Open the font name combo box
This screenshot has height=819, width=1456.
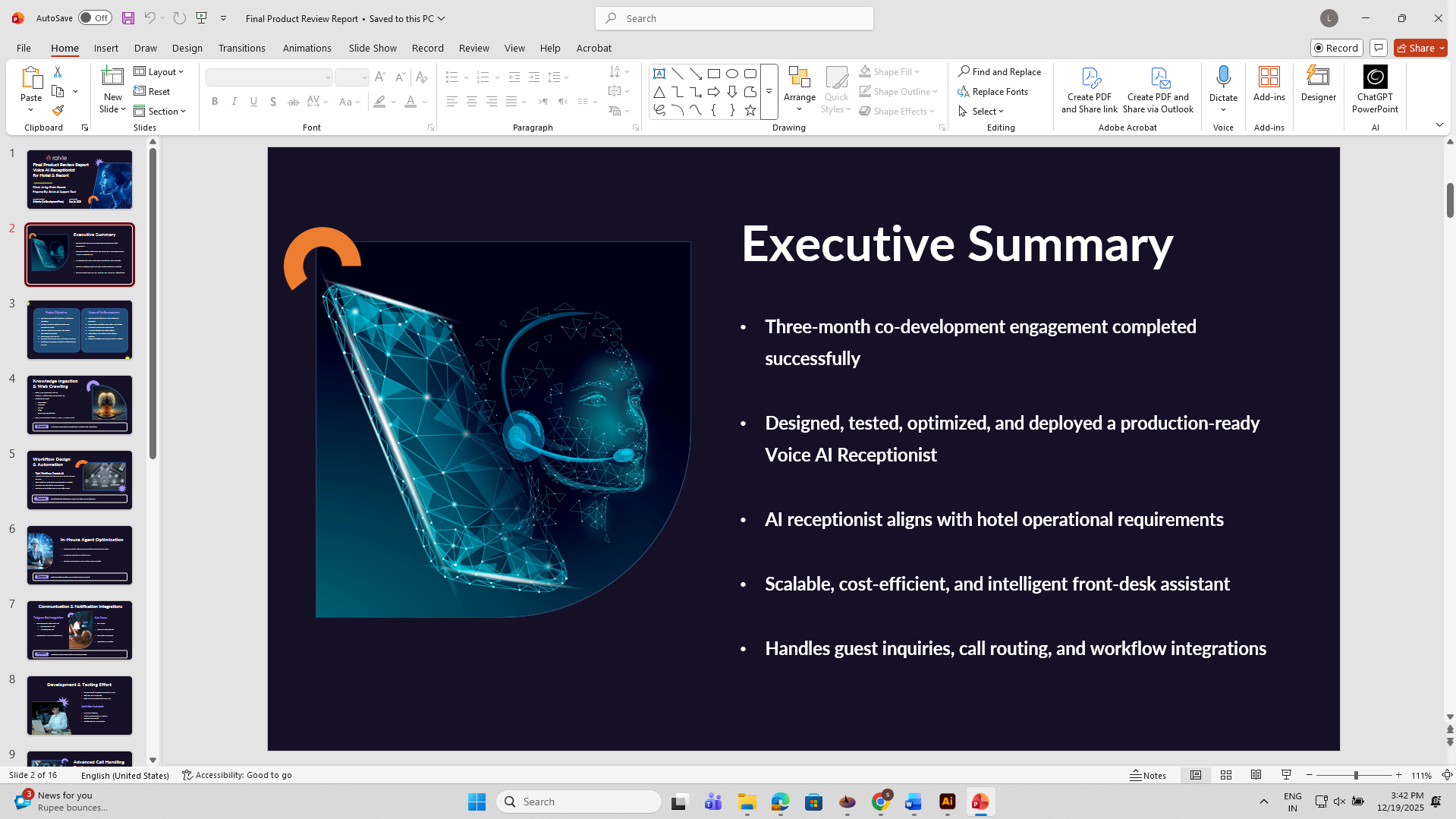(x=269, y=77)
